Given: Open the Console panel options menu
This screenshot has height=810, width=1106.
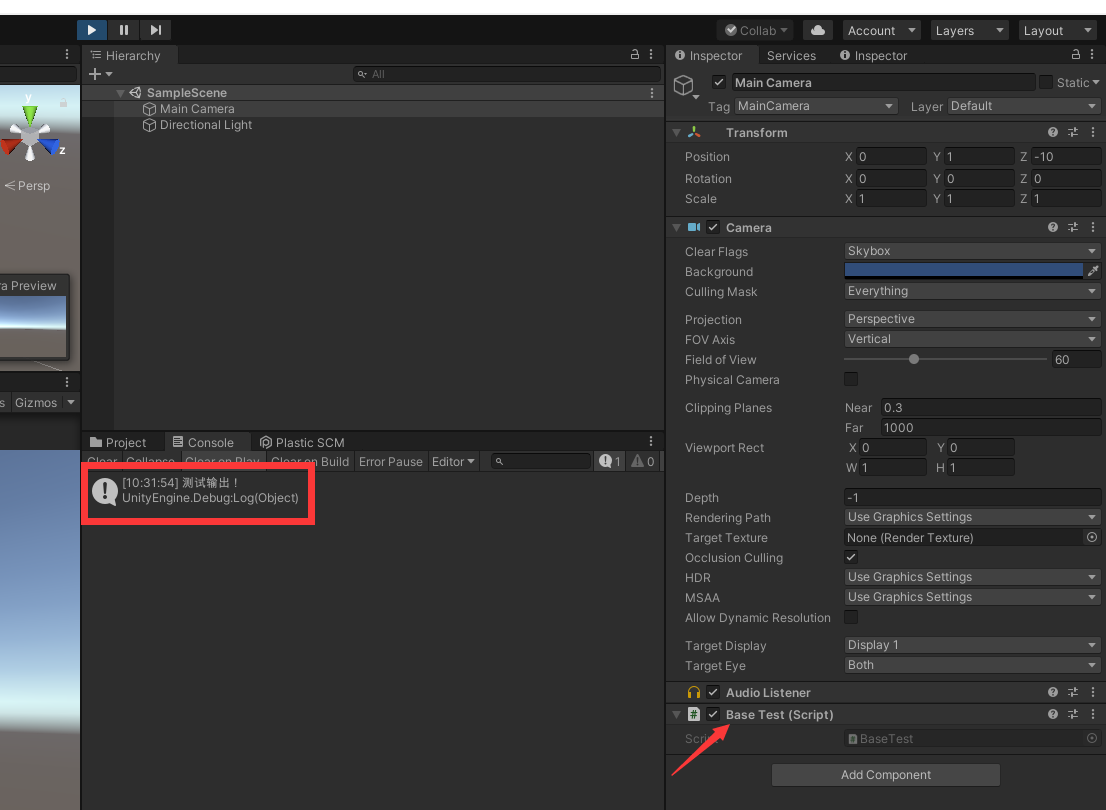Looking at the screenshot, I should 651,442.
